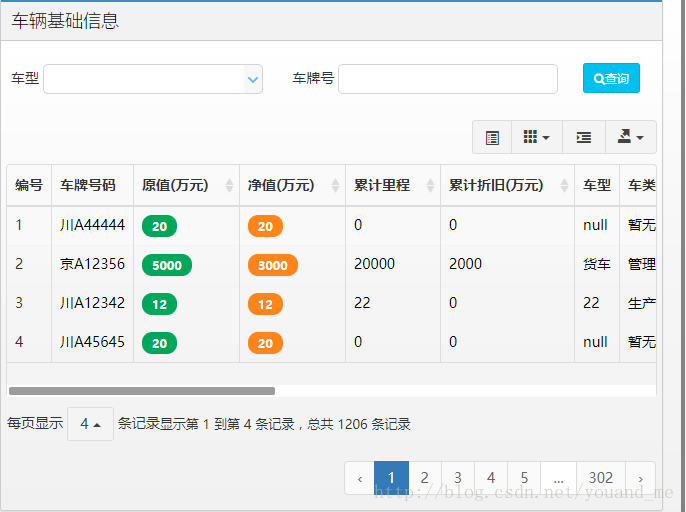Jump to last page 302
The image size is (686, 512).
601,478
